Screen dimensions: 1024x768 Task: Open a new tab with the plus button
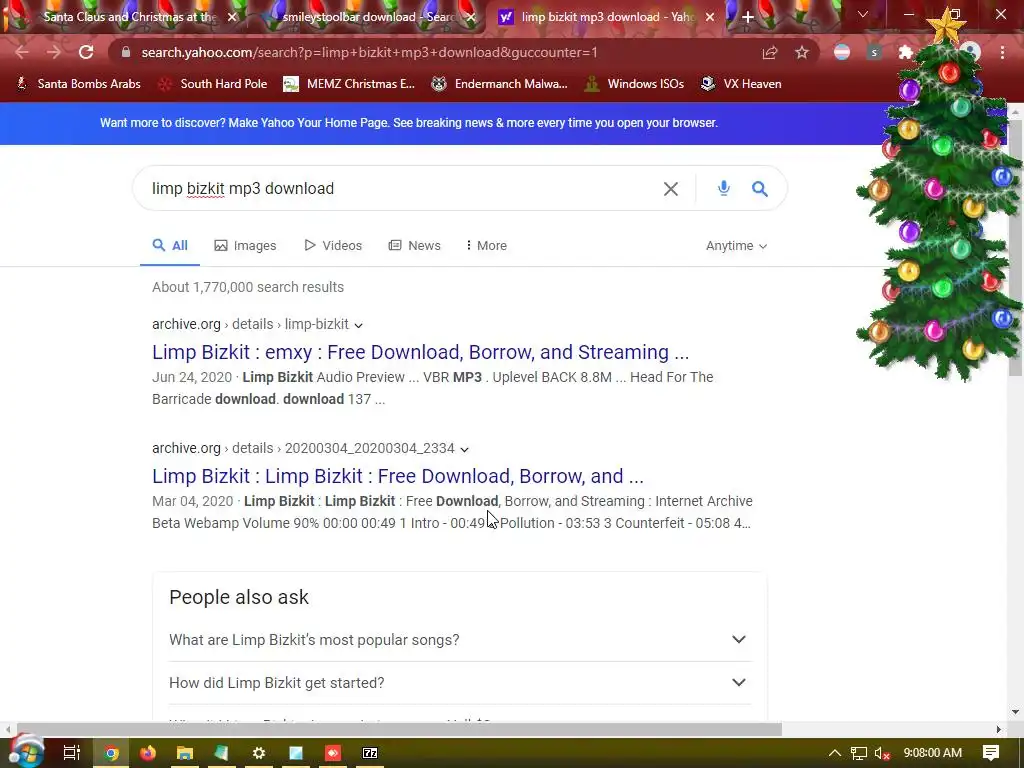click(x=748, y=17)
